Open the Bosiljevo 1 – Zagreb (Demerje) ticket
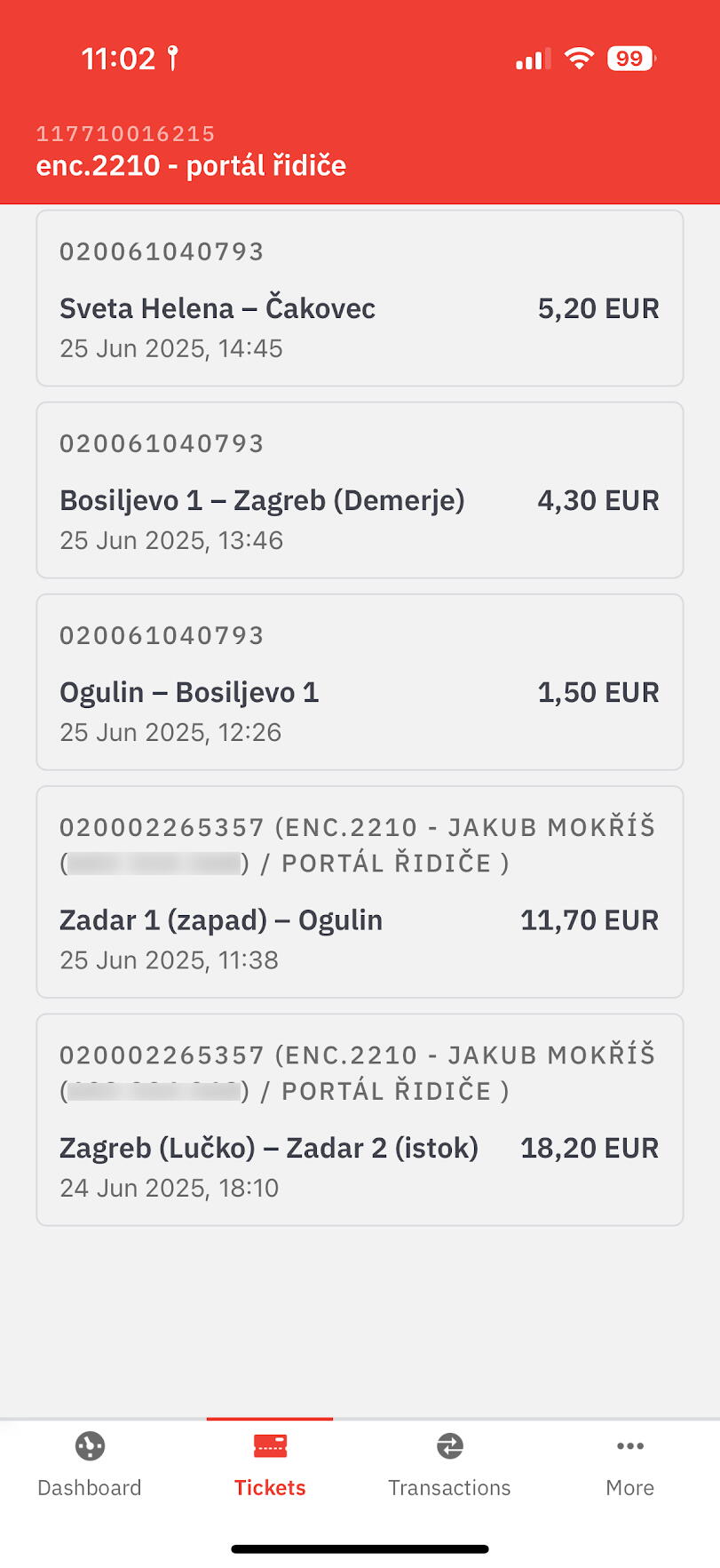 point(360,490)
